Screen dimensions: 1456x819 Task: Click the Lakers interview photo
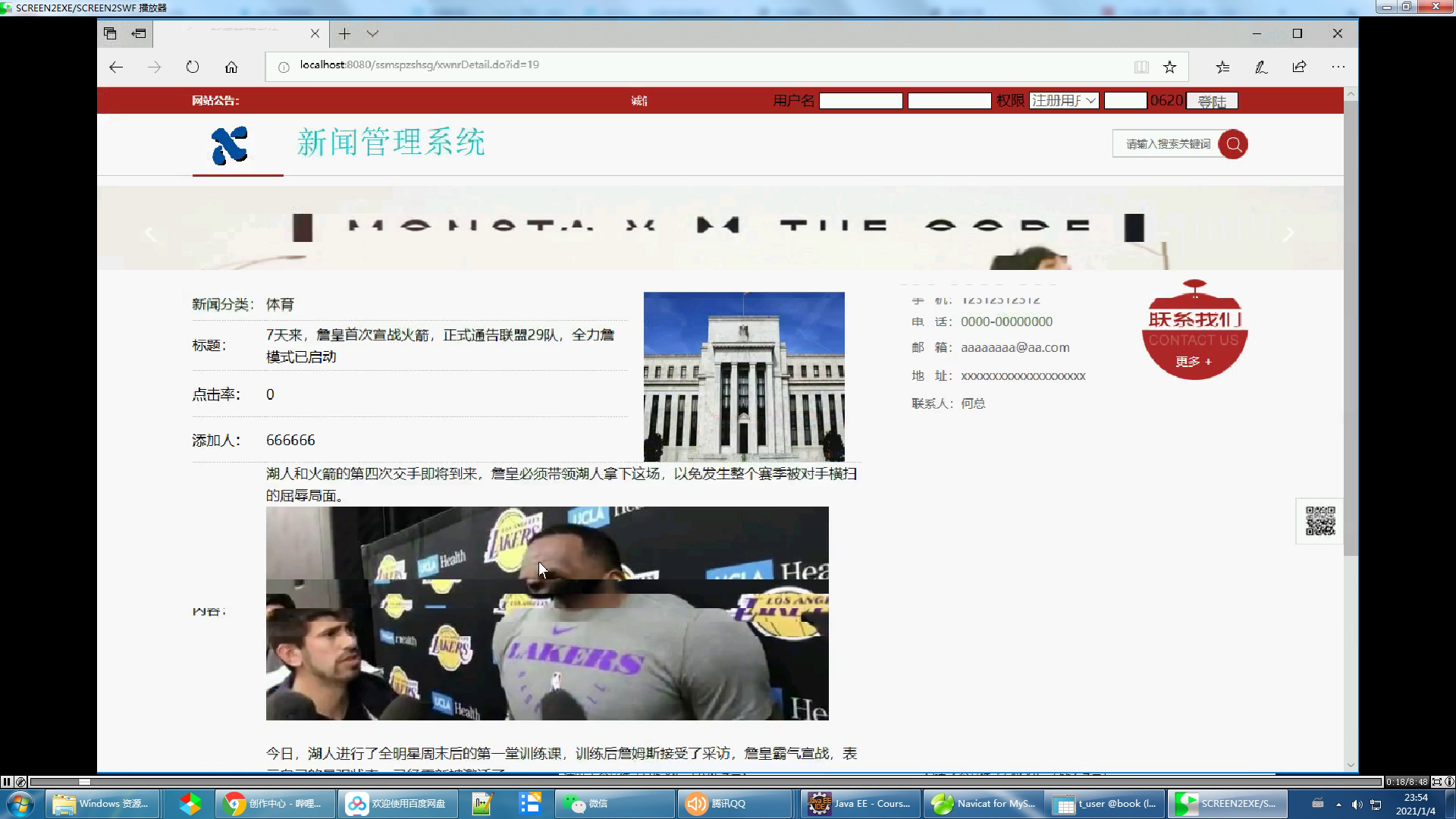(x=548, y=613)
